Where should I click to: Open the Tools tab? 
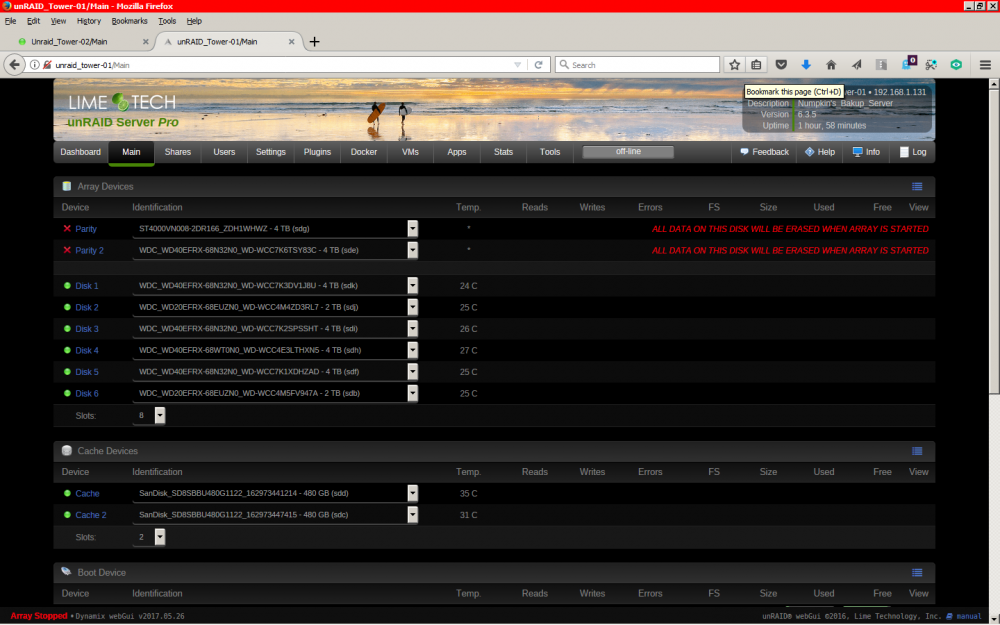[x=550, y=152]
